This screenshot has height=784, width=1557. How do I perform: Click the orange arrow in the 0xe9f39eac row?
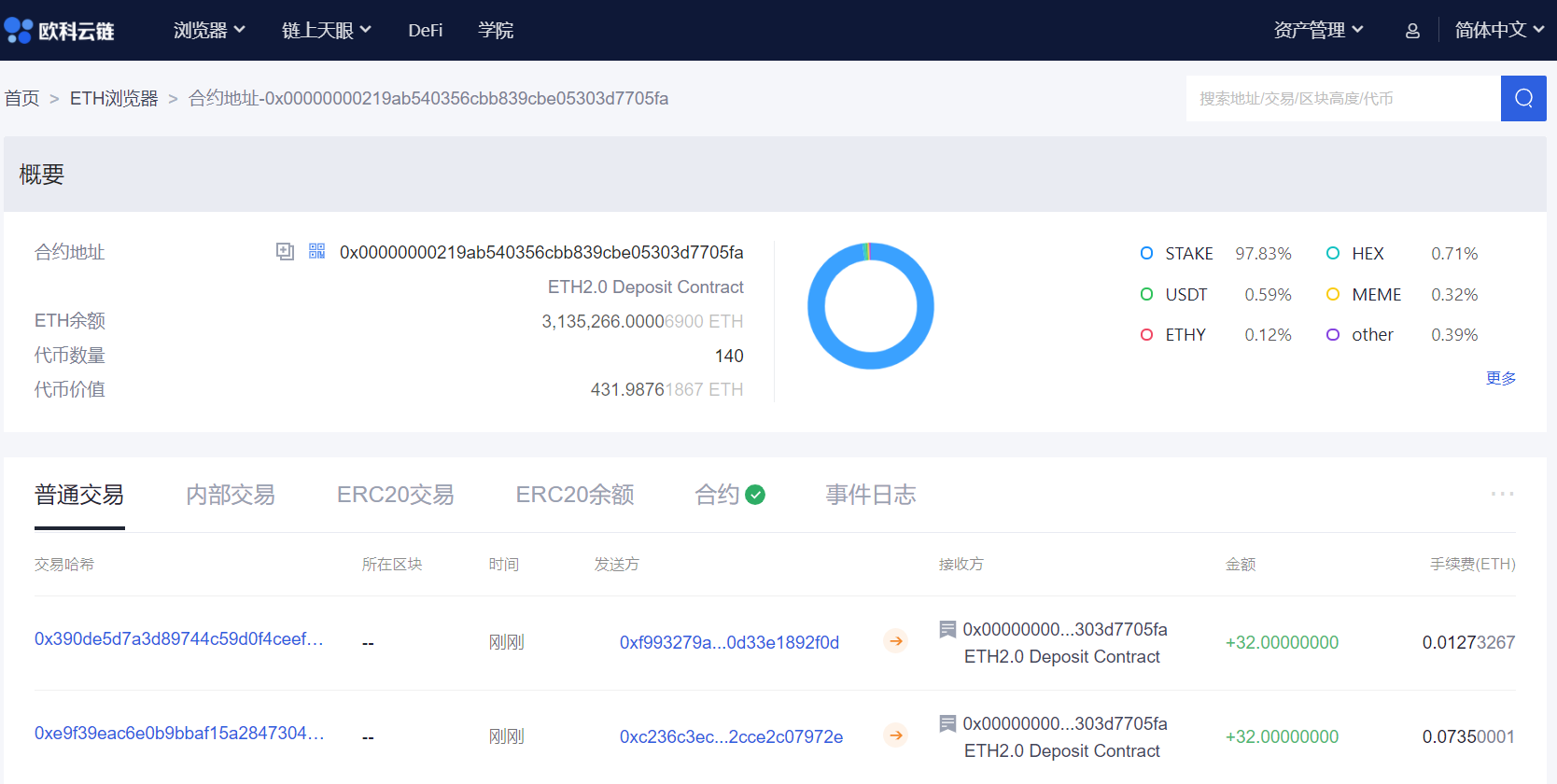click(x=895, y=735)
